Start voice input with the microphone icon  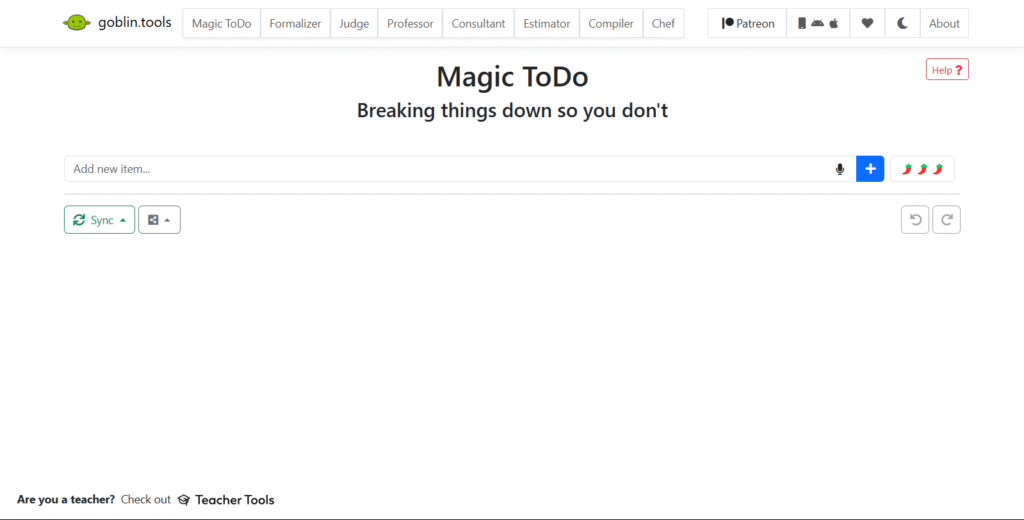(x=840, y=169)
